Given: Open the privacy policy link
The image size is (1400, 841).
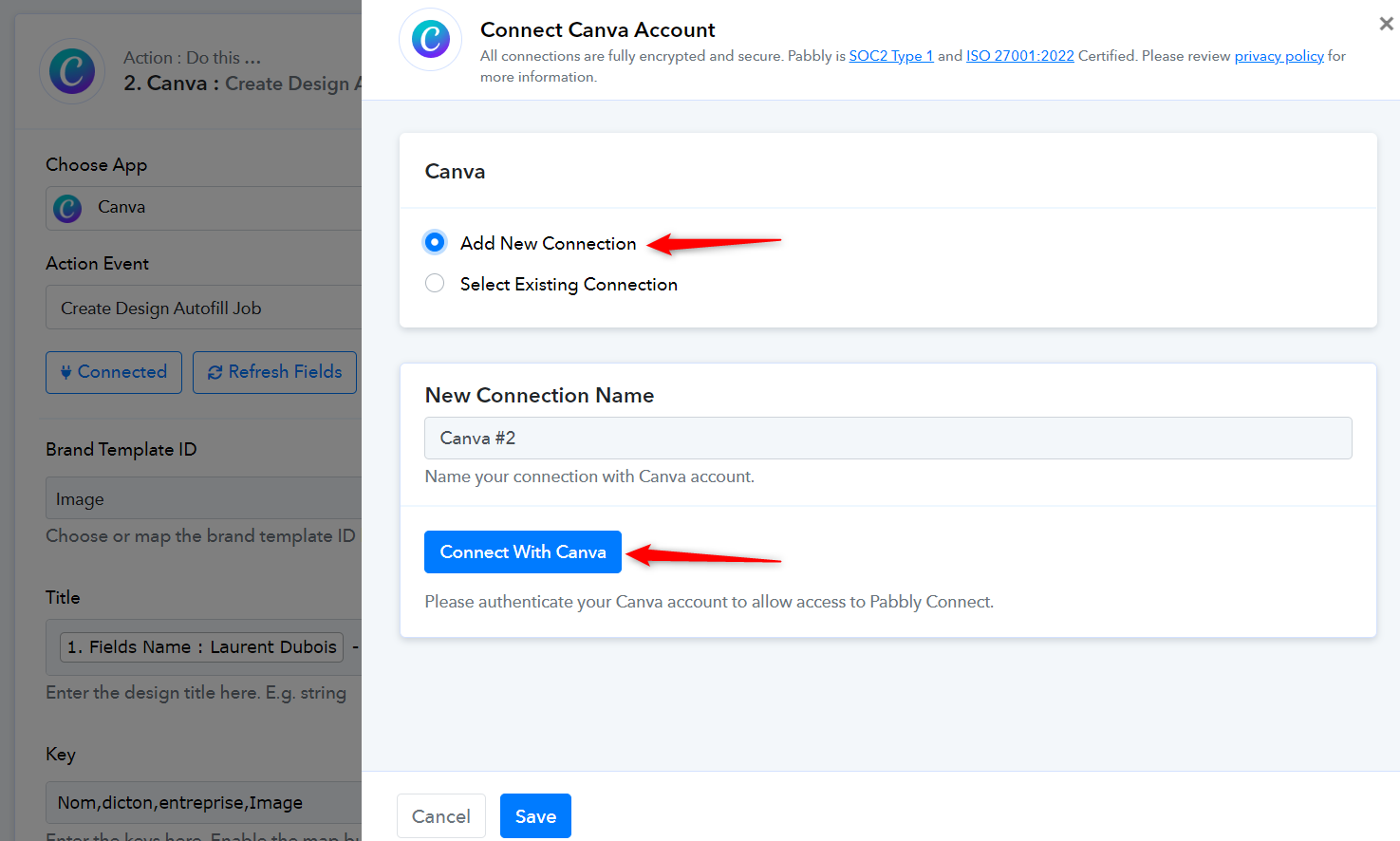Looking at the screenshot, I should 1279,56.
